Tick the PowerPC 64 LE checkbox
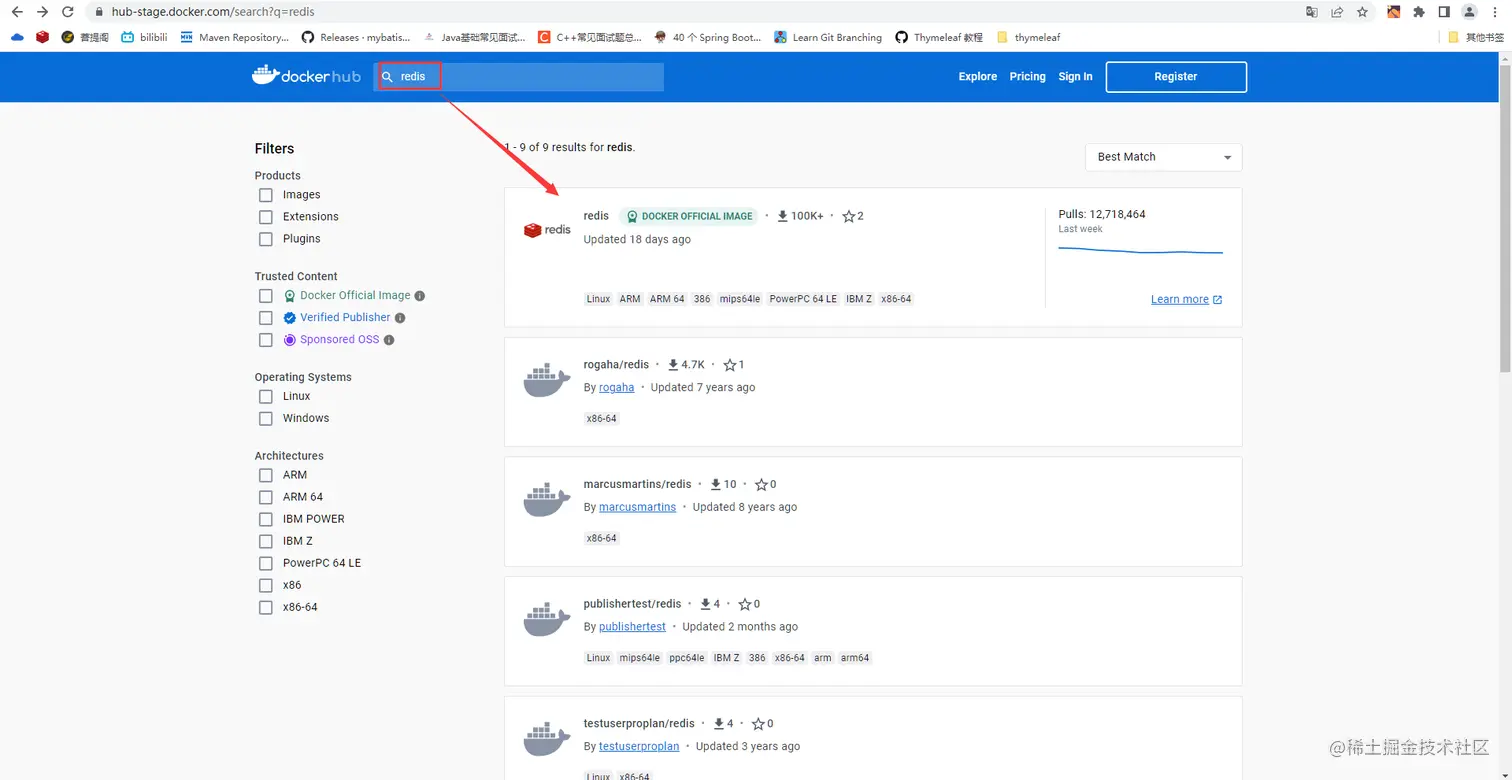Screen dimensions: 1512x780 tap(266, 563)
